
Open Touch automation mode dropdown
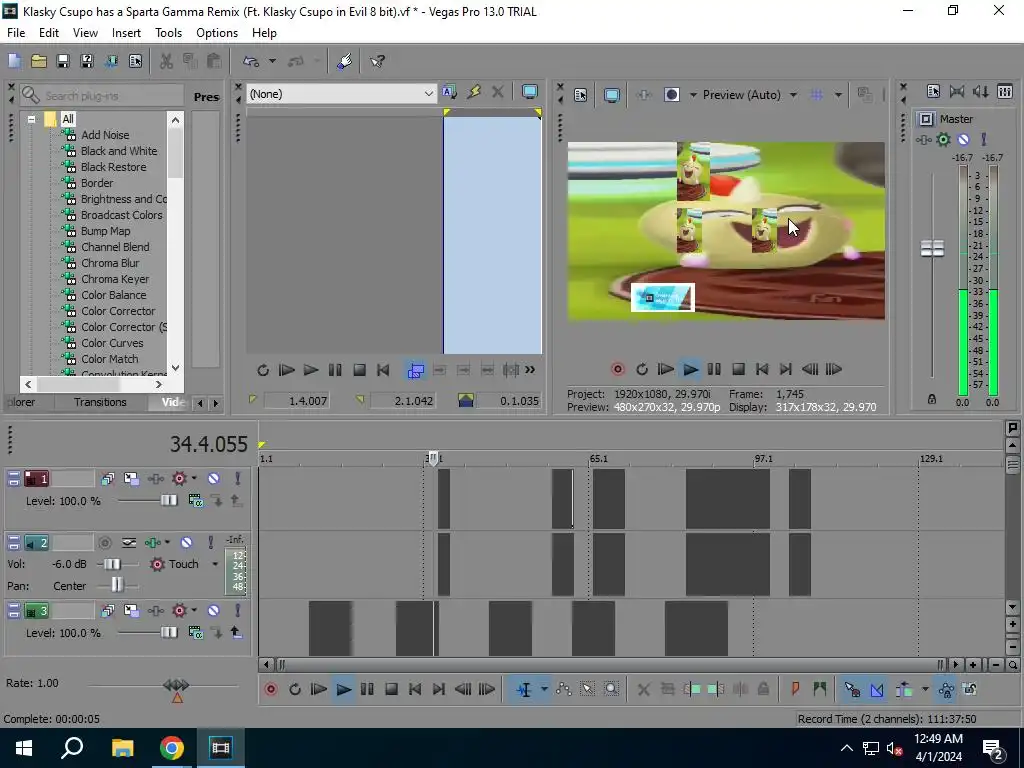pos(215,564)
